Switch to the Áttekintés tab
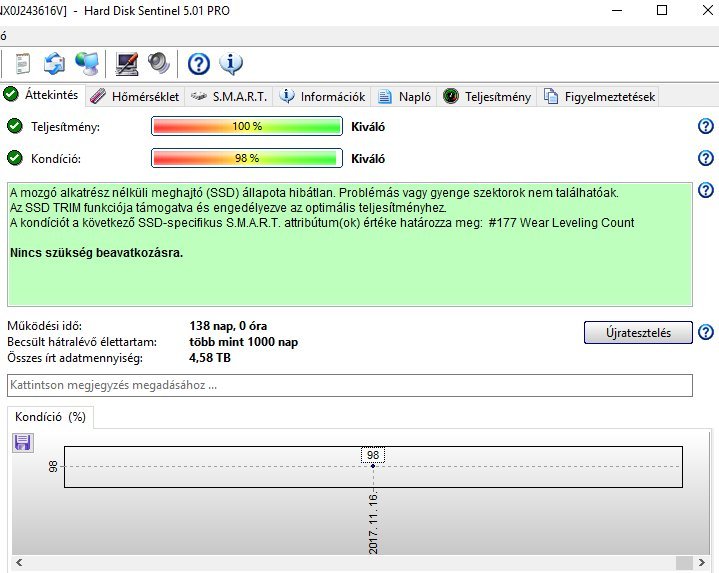 [x=42, y=95]
